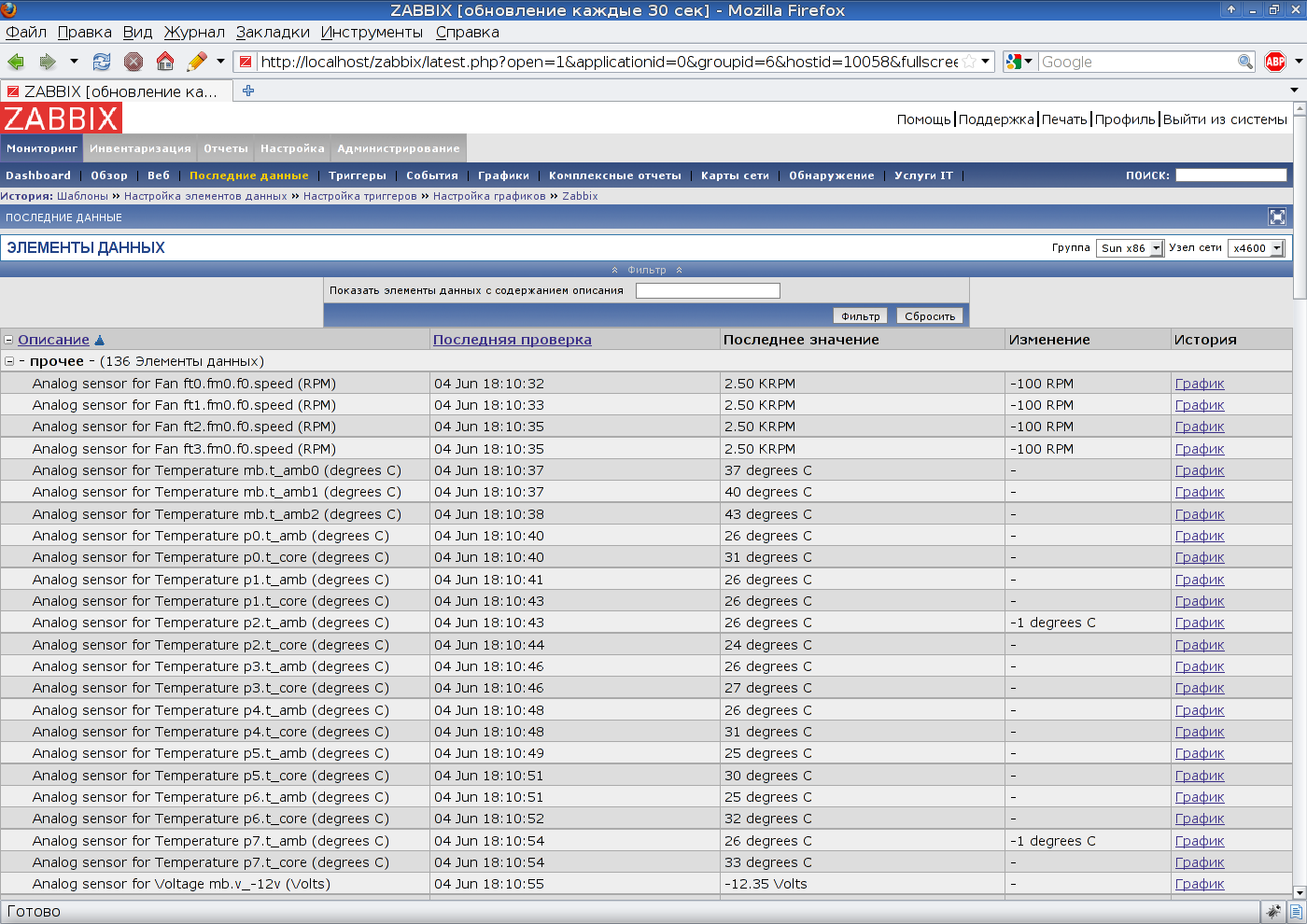Click the description filter text field
Image resolution: width=1307 pixels, height=924 pixels.
[708, 290]
